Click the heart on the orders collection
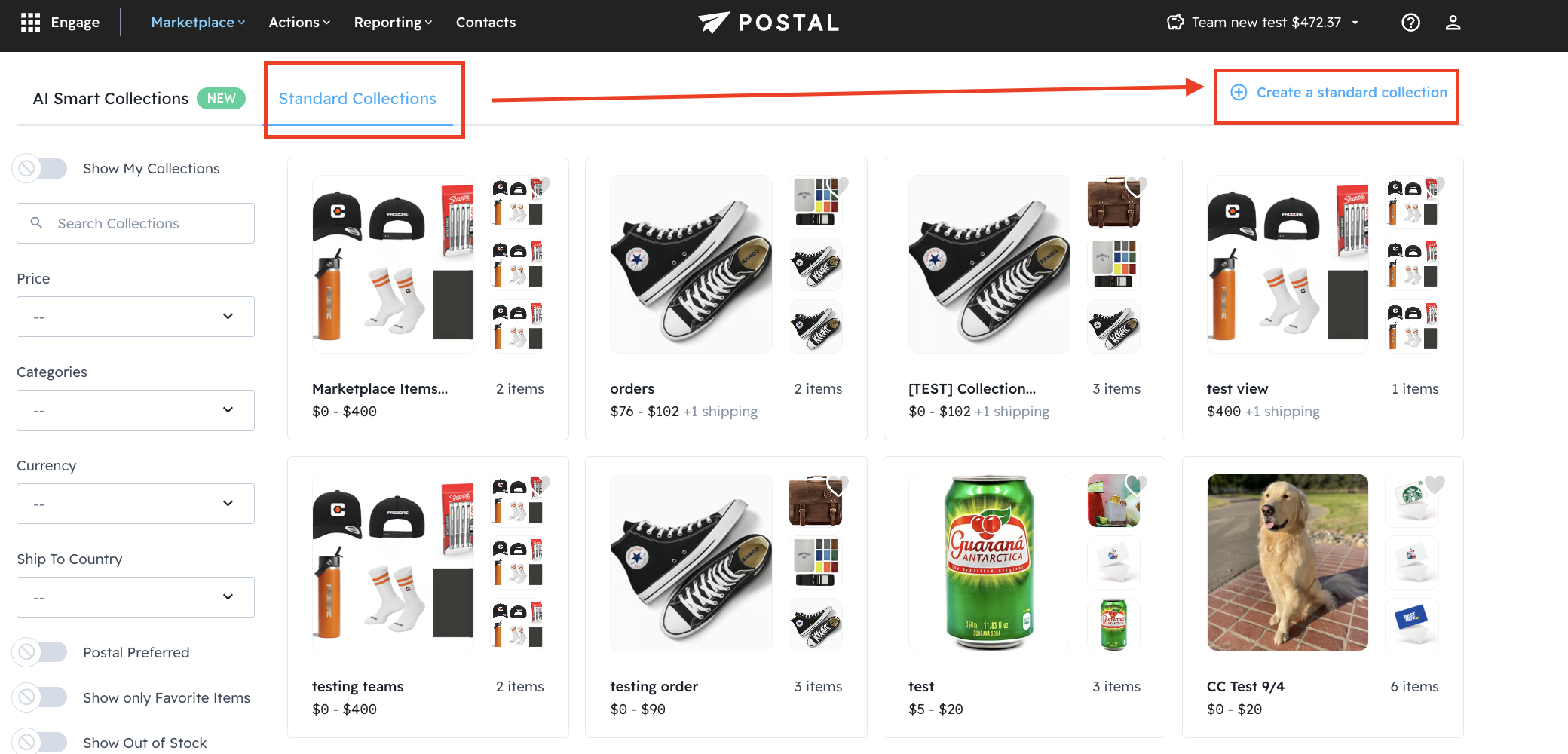 pos(839,185)
